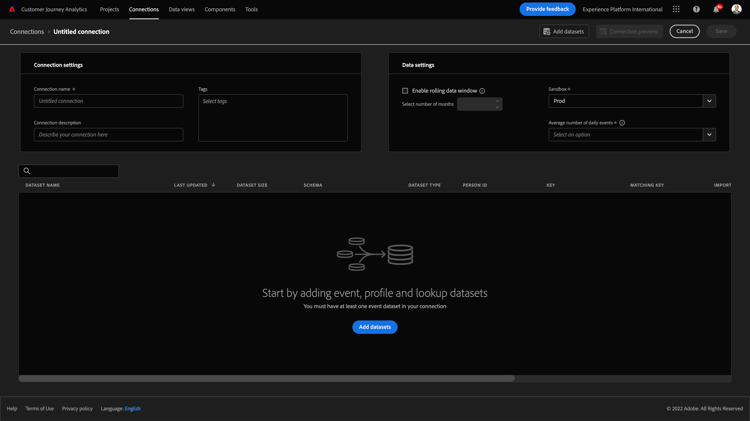
Task: Open the Projects menu
Action: pyautogui.click(x=109, y=9)
